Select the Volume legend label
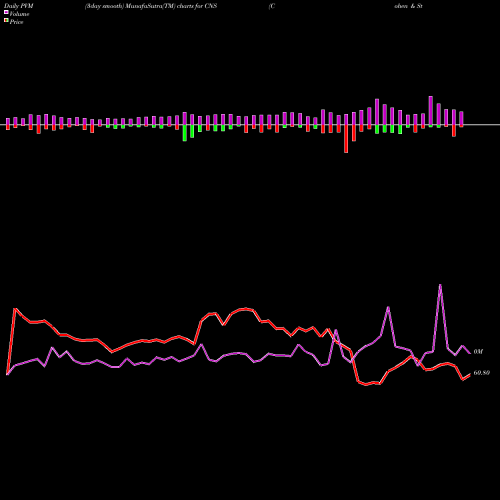The image size is (500, 500). pos(19,14)
